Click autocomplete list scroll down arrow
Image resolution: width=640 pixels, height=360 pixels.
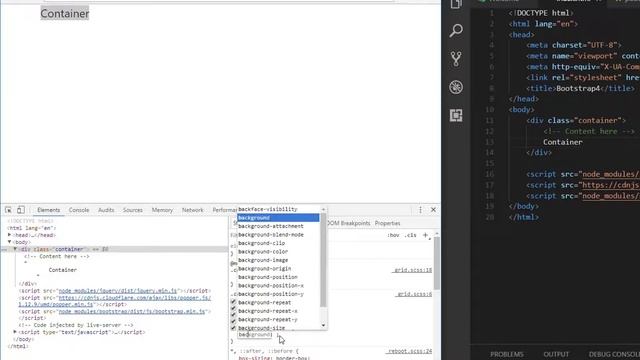pos(323,325)
